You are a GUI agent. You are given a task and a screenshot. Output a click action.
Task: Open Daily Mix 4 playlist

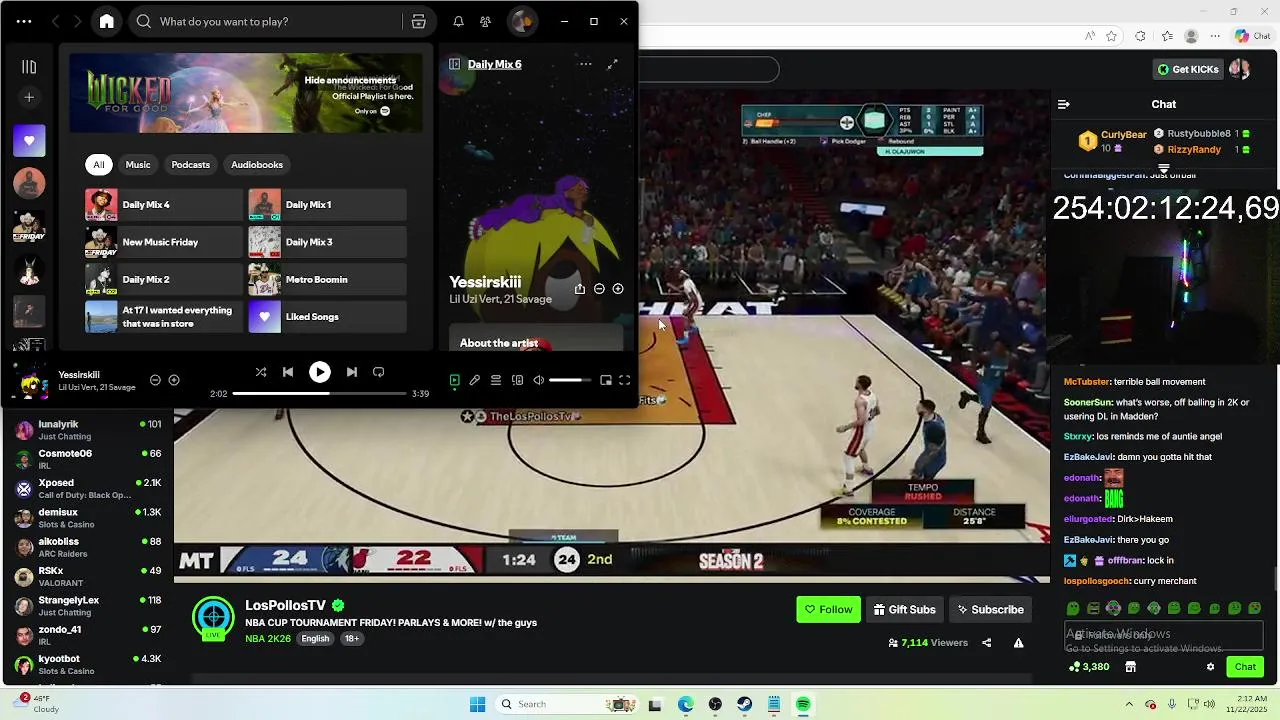coord(164,205)
